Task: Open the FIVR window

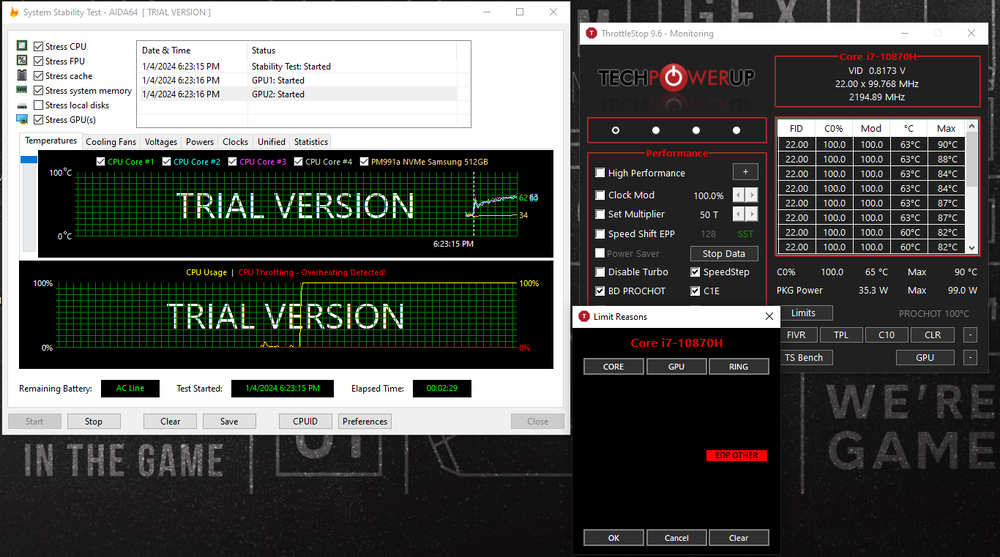Action: pyautogui.click(x=796, y=335)
